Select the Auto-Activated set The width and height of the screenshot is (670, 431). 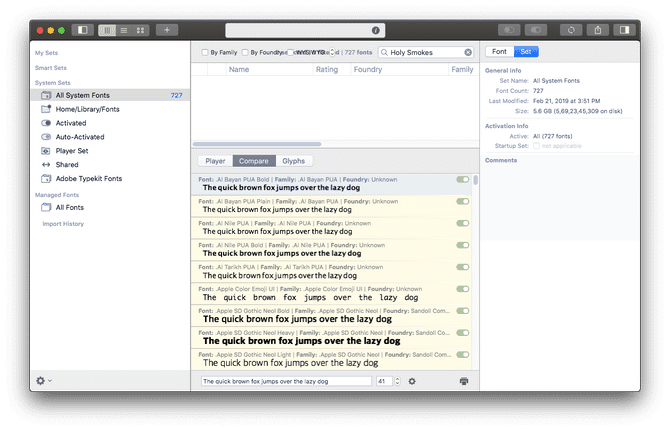coord(111,137)
